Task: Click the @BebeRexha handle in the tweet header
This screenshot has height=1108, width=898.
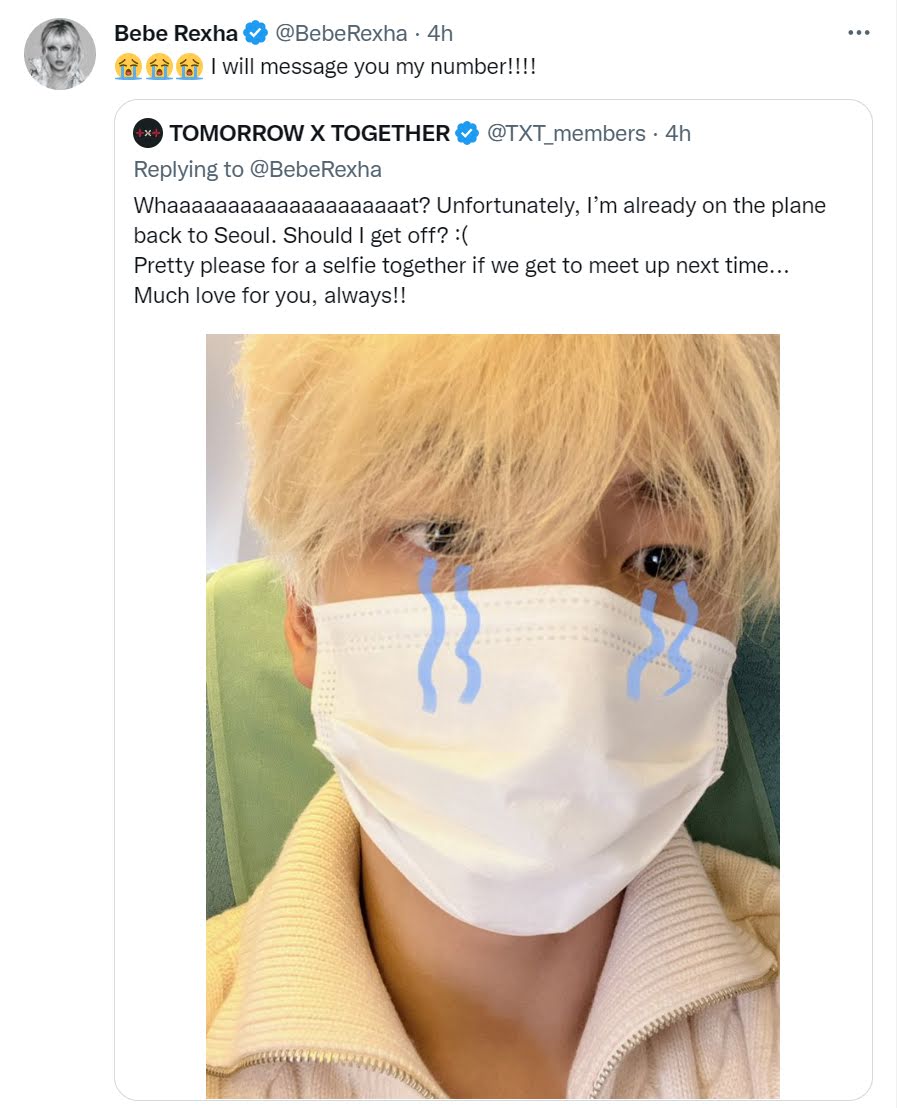Action: pos(341,33)
